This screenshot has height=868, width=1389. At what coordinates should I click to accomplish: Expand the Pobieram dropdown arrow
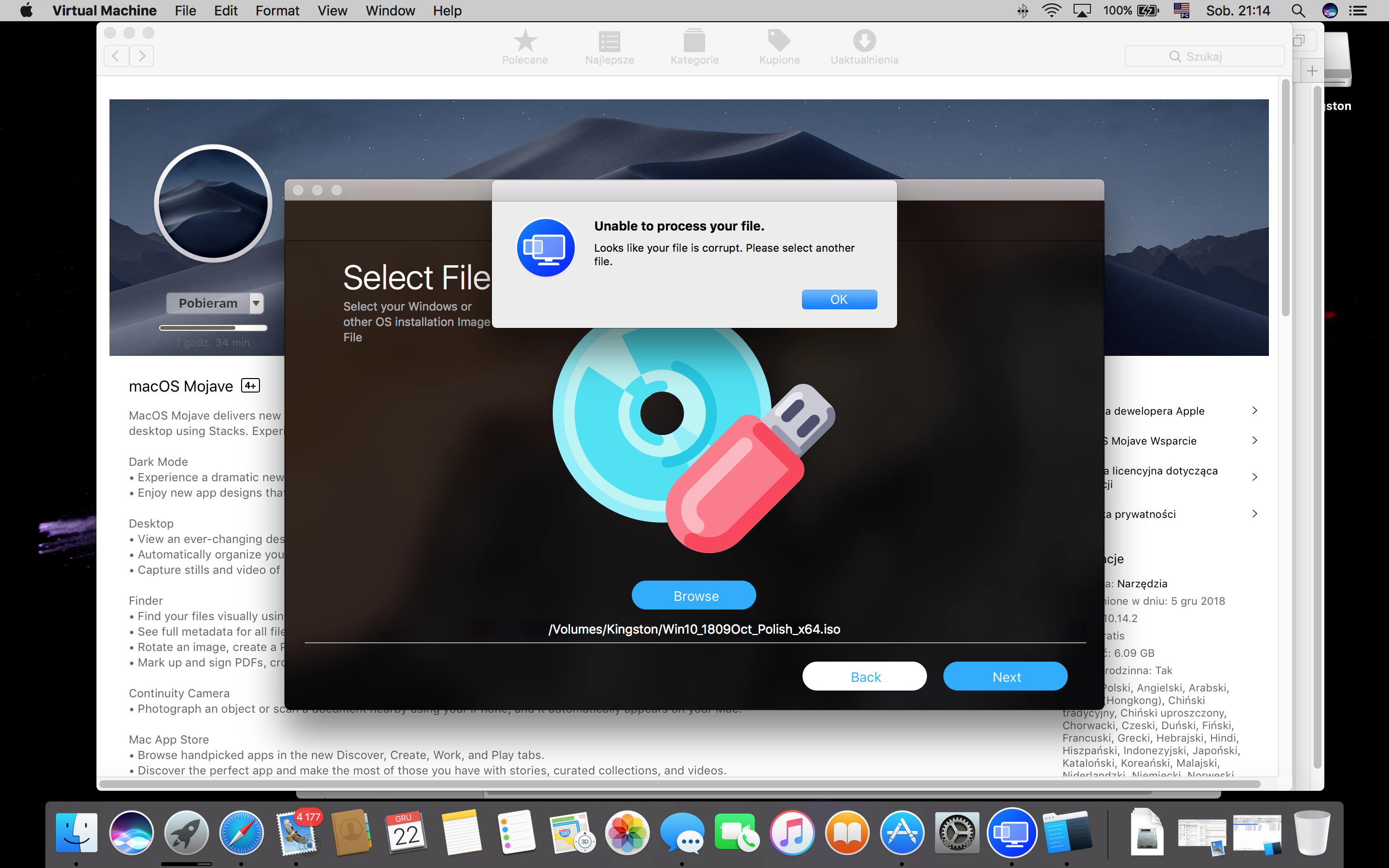(x=257, y=303)
